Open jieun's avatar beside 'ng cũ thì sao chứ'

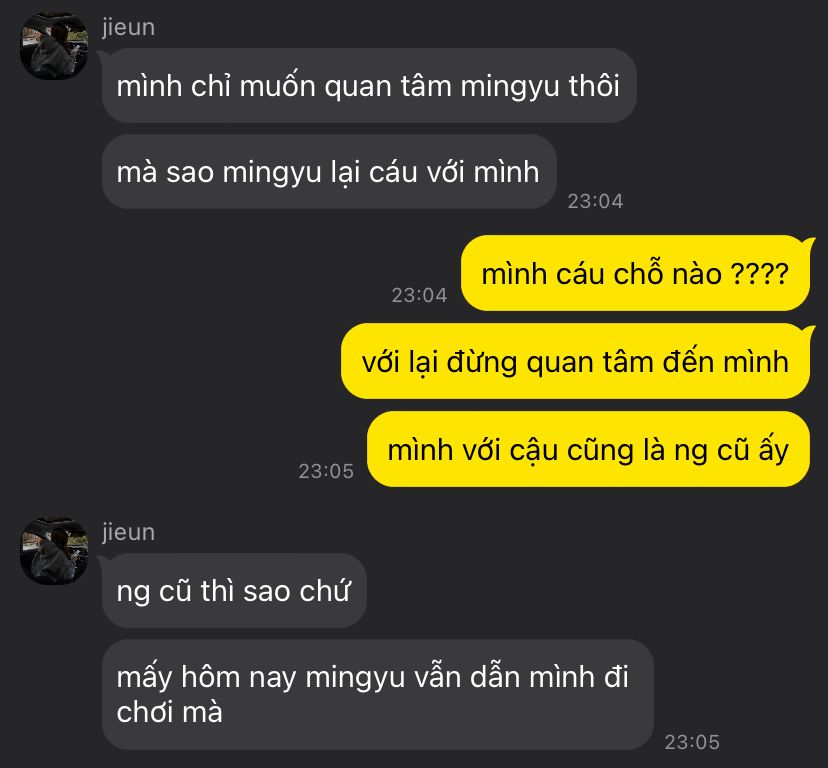53,551
